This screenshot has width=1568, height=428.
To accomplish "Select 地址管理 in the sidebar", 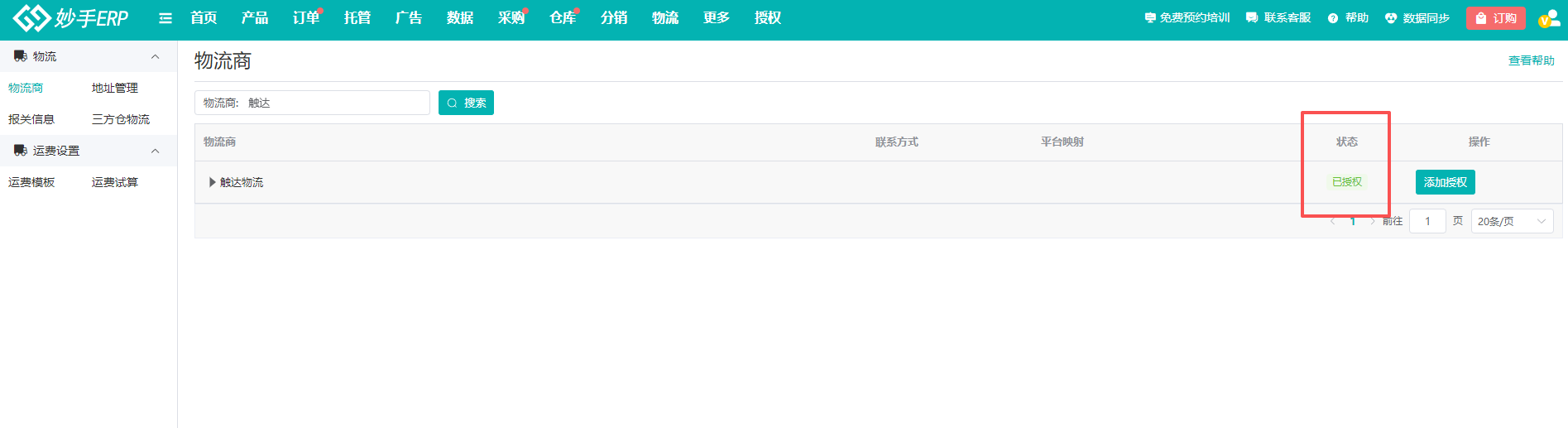I will pyautogui.click(x=115, y=88).
